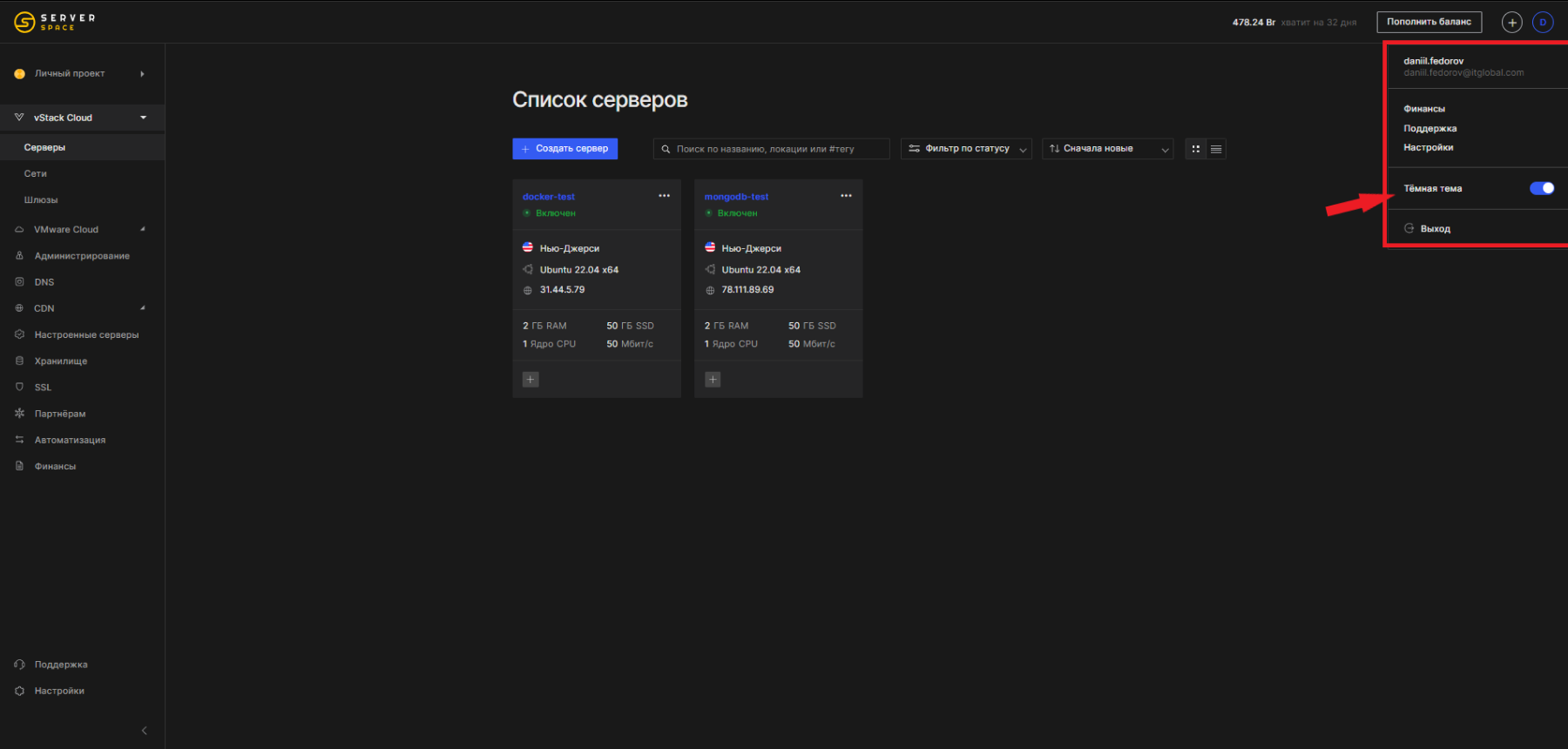Click the Serverspace logo
Viewport: 1568px width, 749px height.
[54, 22]
